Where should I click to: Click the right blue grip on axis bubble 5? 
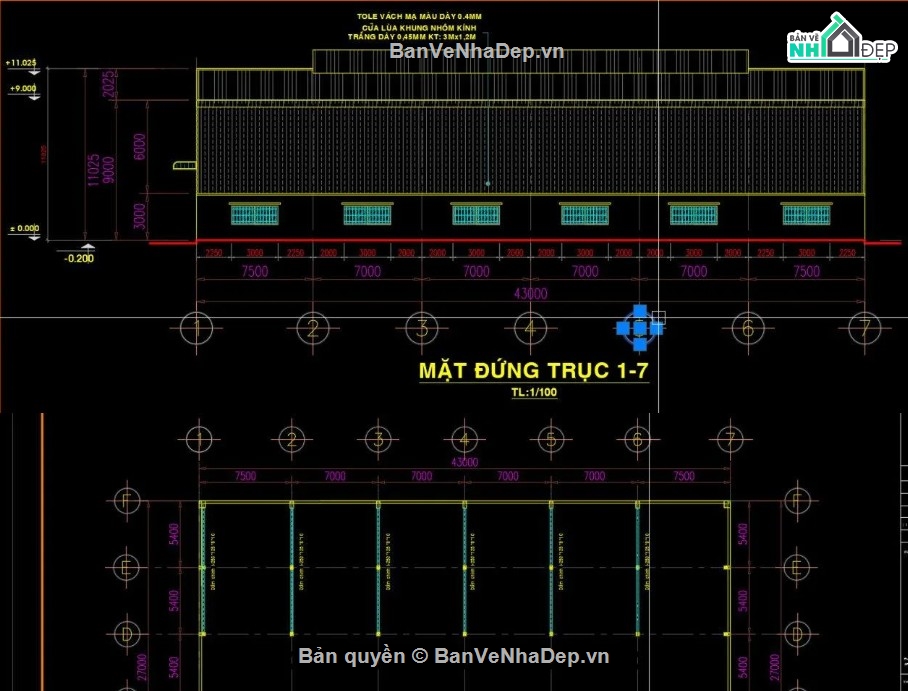[656, 328]
